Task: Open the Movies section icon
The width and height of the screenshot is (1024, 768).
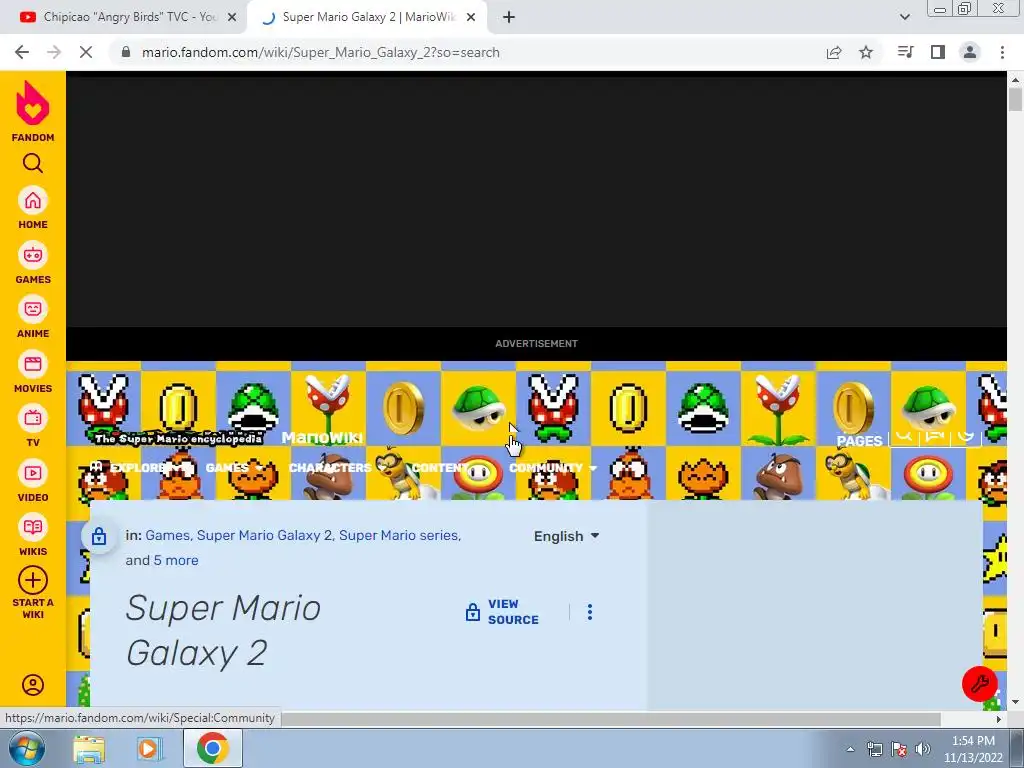Action: point(33,364)
